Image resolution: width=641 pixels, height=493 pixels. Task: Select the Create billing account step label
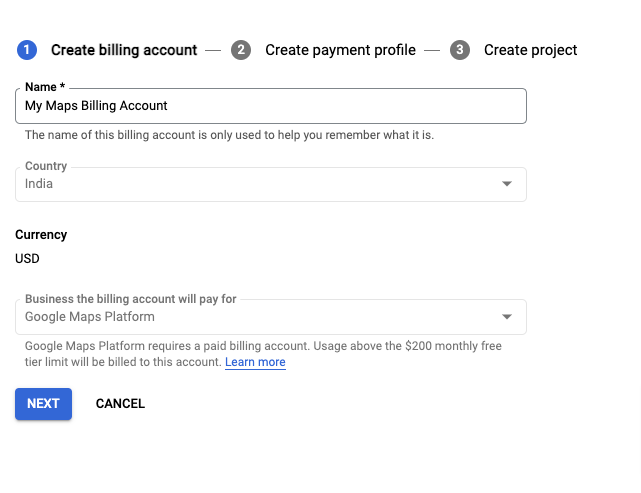click(x=124, y=50)
